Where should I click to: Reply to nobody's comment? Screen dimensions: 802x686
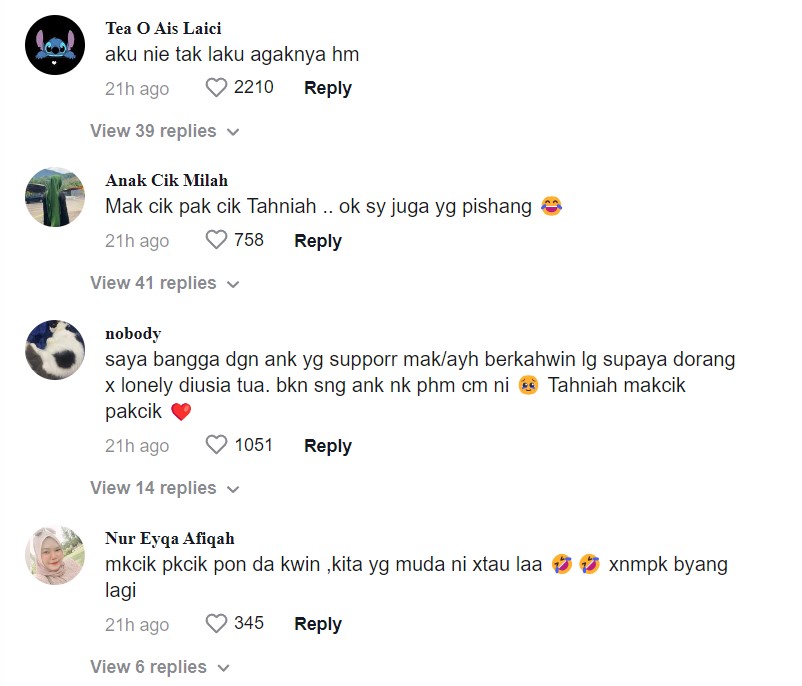coord(328,446)
